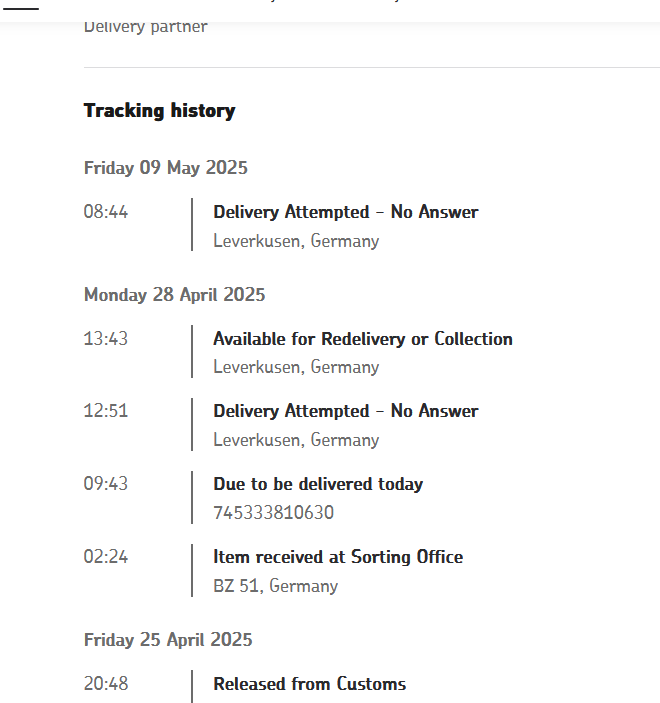Open the menu line icon at top-left
The image size is (660, 703).
tap(21, 9)
